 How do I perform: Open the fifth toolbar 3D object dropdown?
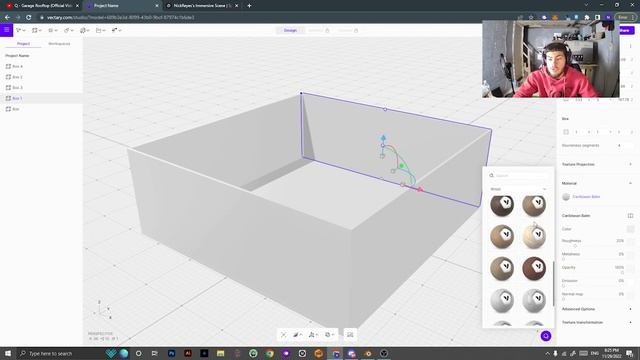tap(85, 30)
